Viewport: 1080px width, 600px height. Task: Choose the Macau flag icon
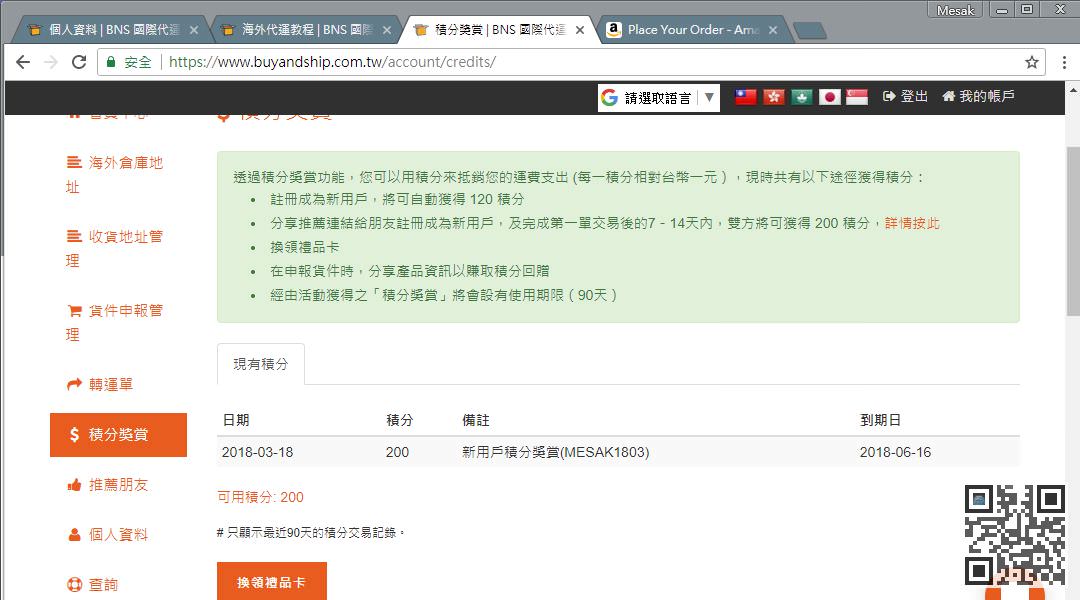(x=801, y=97)
